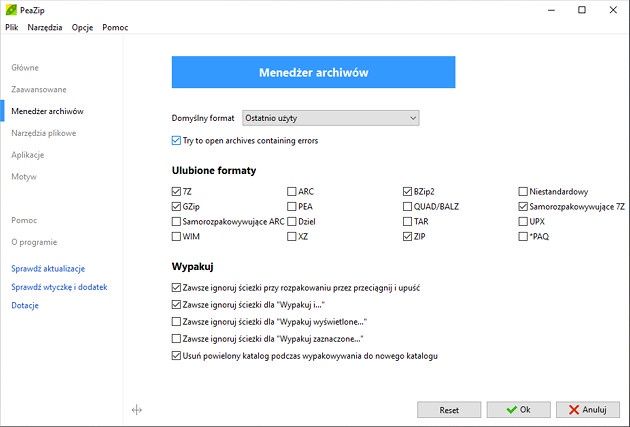The width and height of the screenshot is (630, 427).
Task: Open the O programie section
Action: (34, 242)
